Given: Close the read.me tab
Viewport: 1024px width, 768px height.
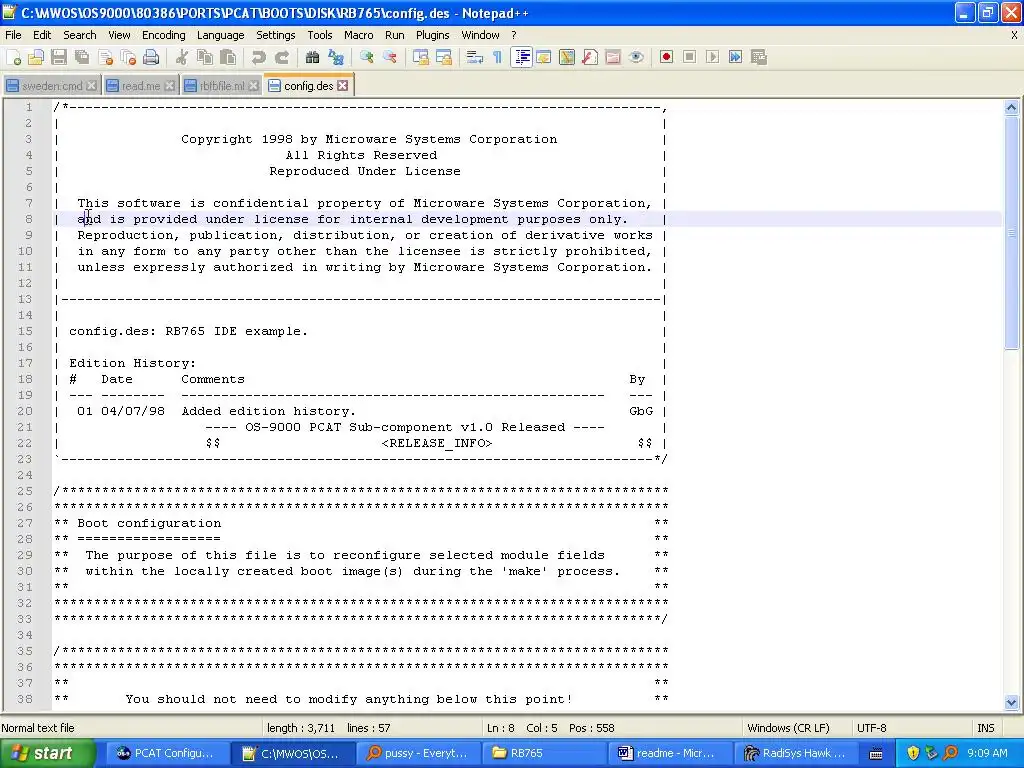Looking at the screenshot, I should tap(170, 86).
